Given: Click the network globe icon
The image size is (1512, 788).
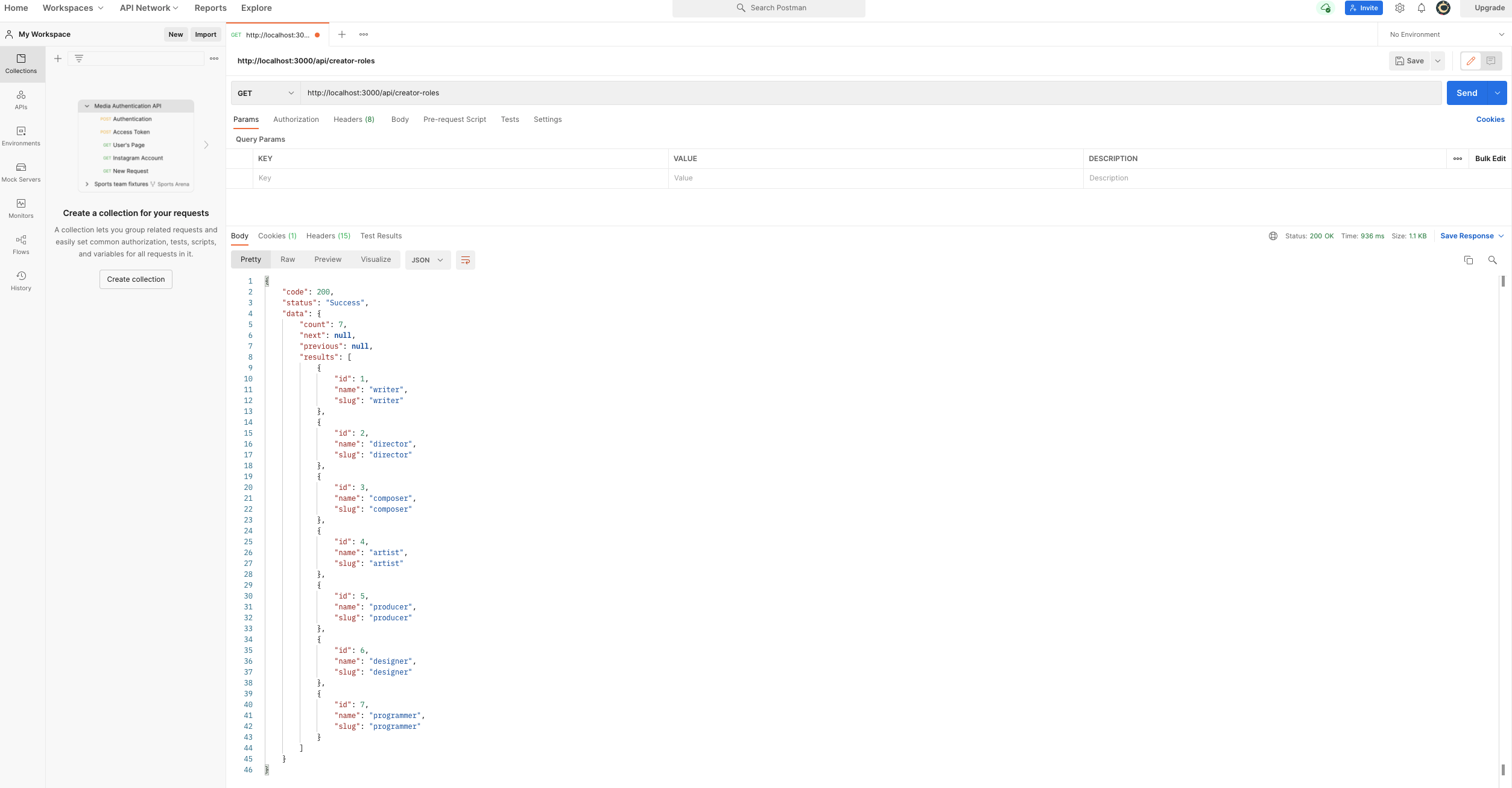Looking at the screenshot, I should (1273, 236).
